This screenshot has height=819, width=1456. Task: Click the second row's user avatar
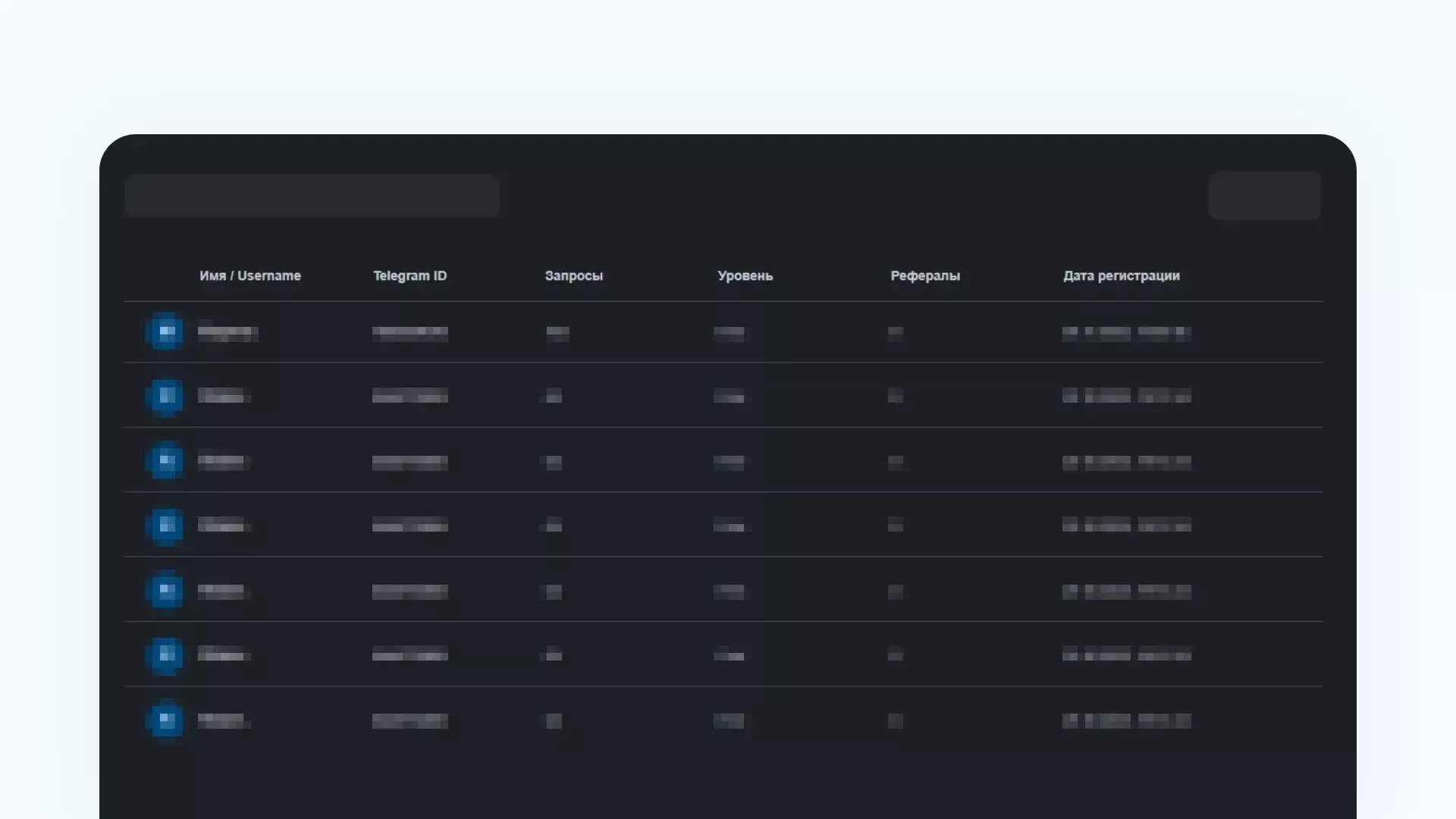165,396
